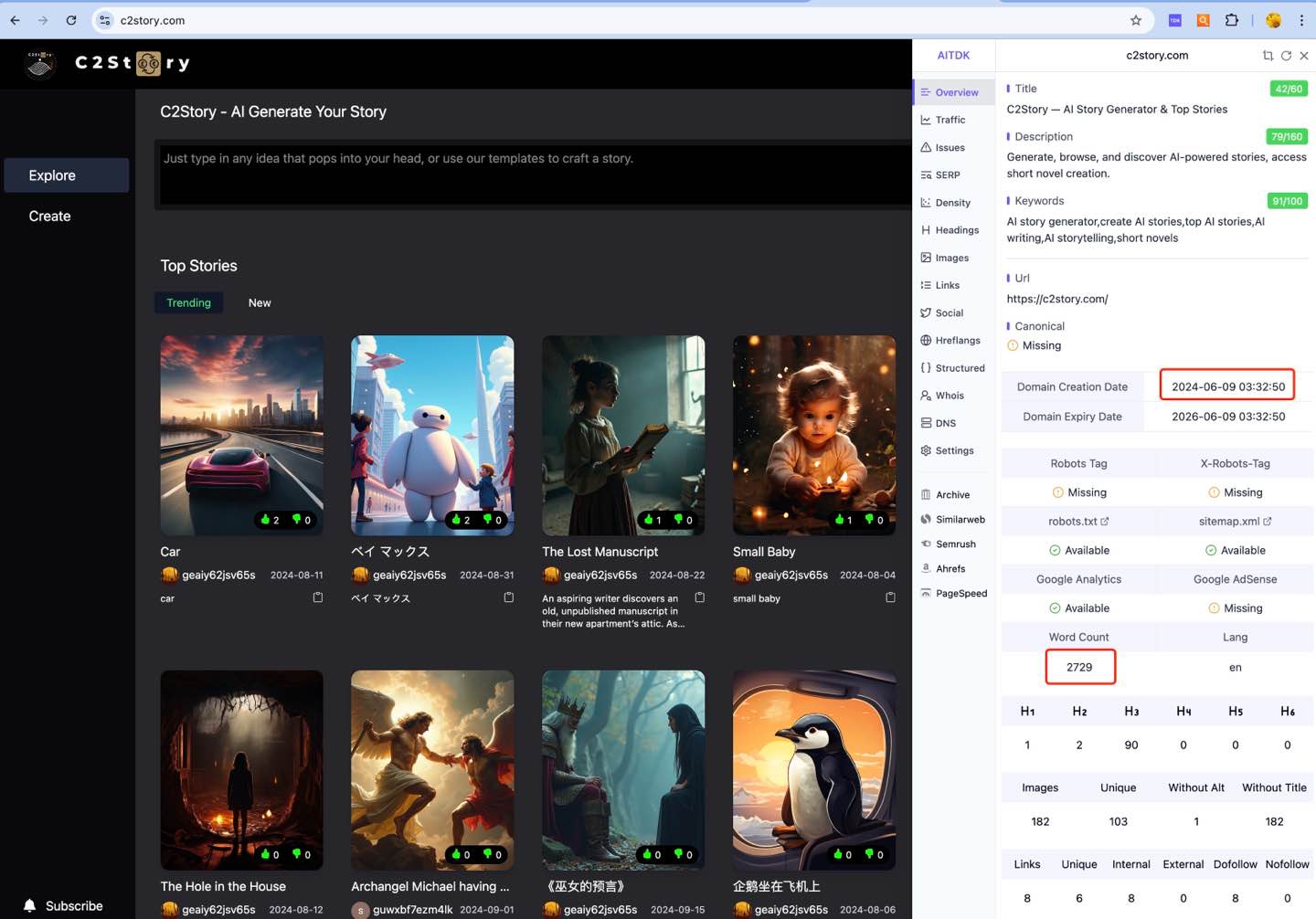Select the SERP section

[950, 174]
